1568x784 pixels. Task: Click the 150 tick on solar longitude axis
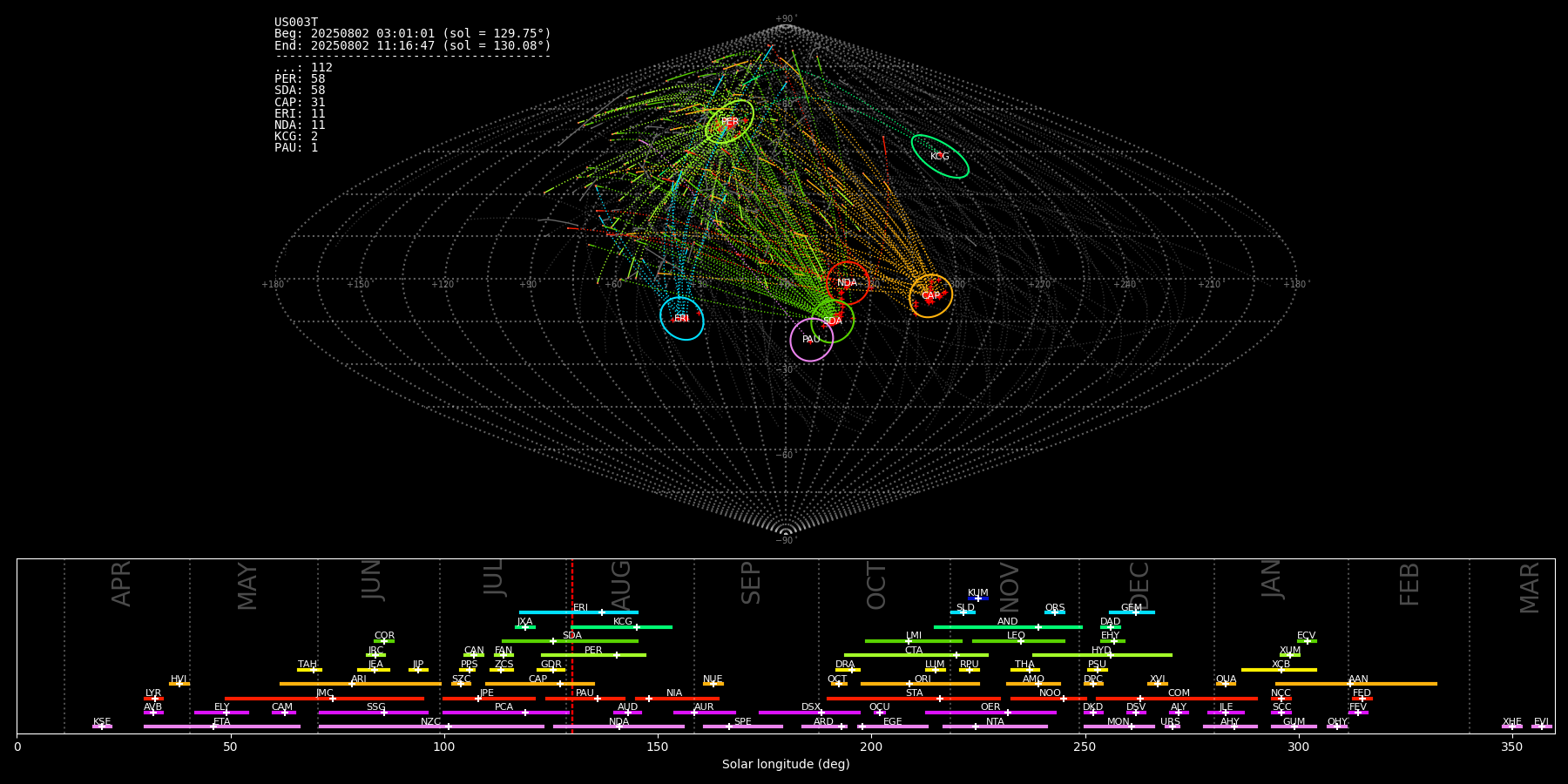coord(658,747)
